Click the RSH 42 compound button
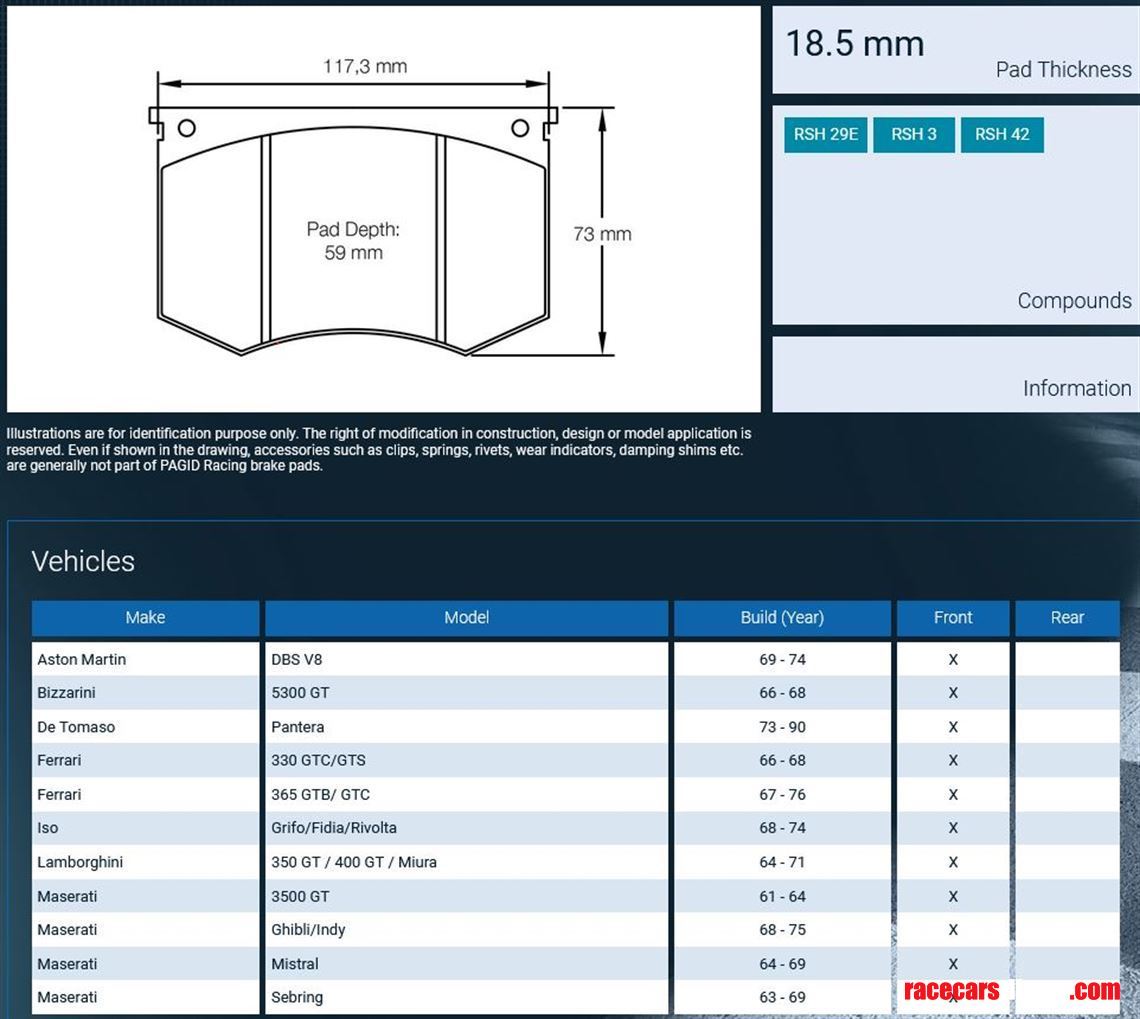The height and width of the screenshot is (1019, 1140). pyautogui.click(x=1001, y=135)
